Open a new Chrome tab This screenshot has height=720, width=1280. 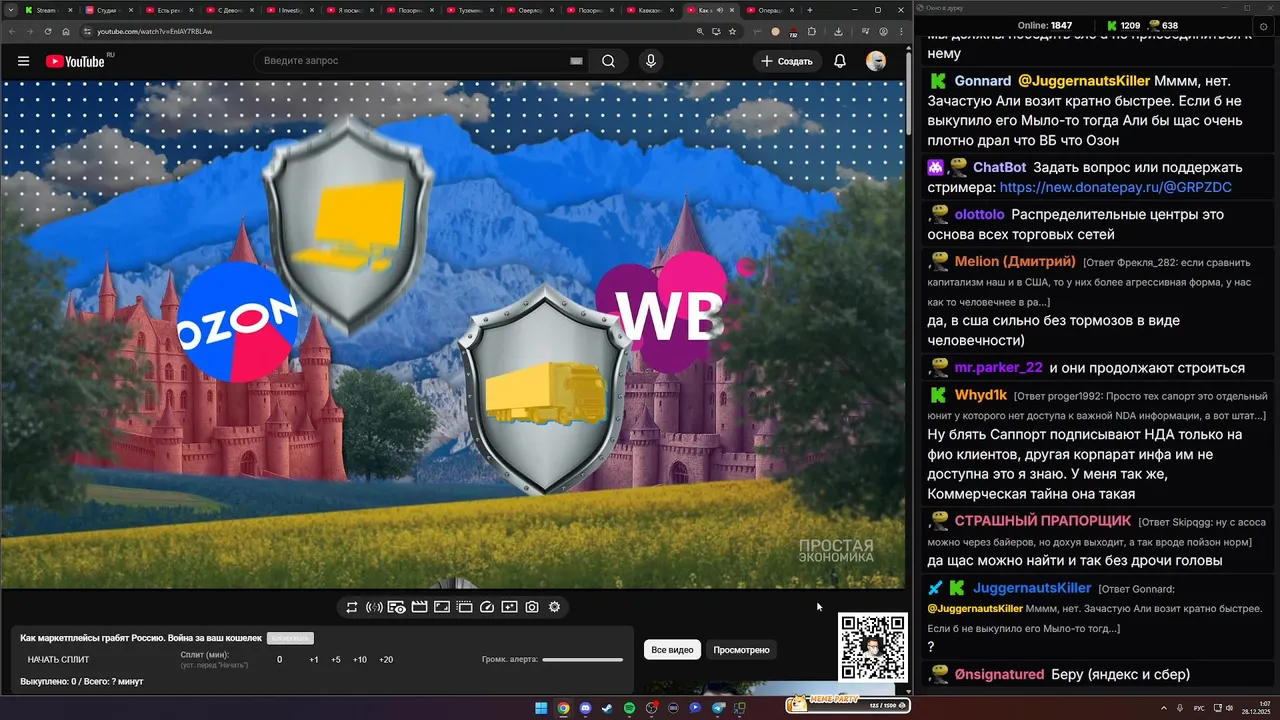809,10
